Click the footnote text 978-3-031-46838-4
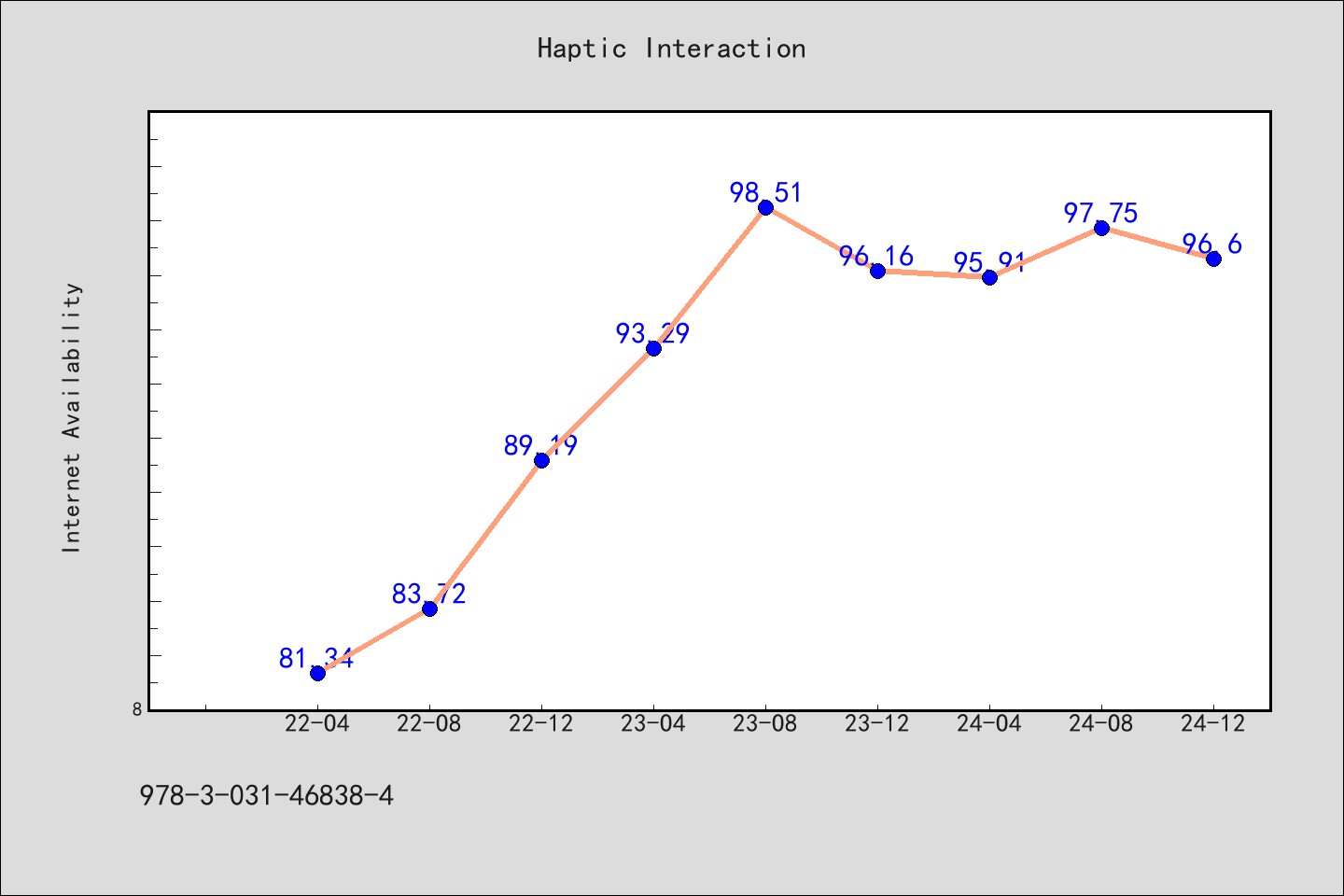The image size is (1344, 896). tap(267, 796)
